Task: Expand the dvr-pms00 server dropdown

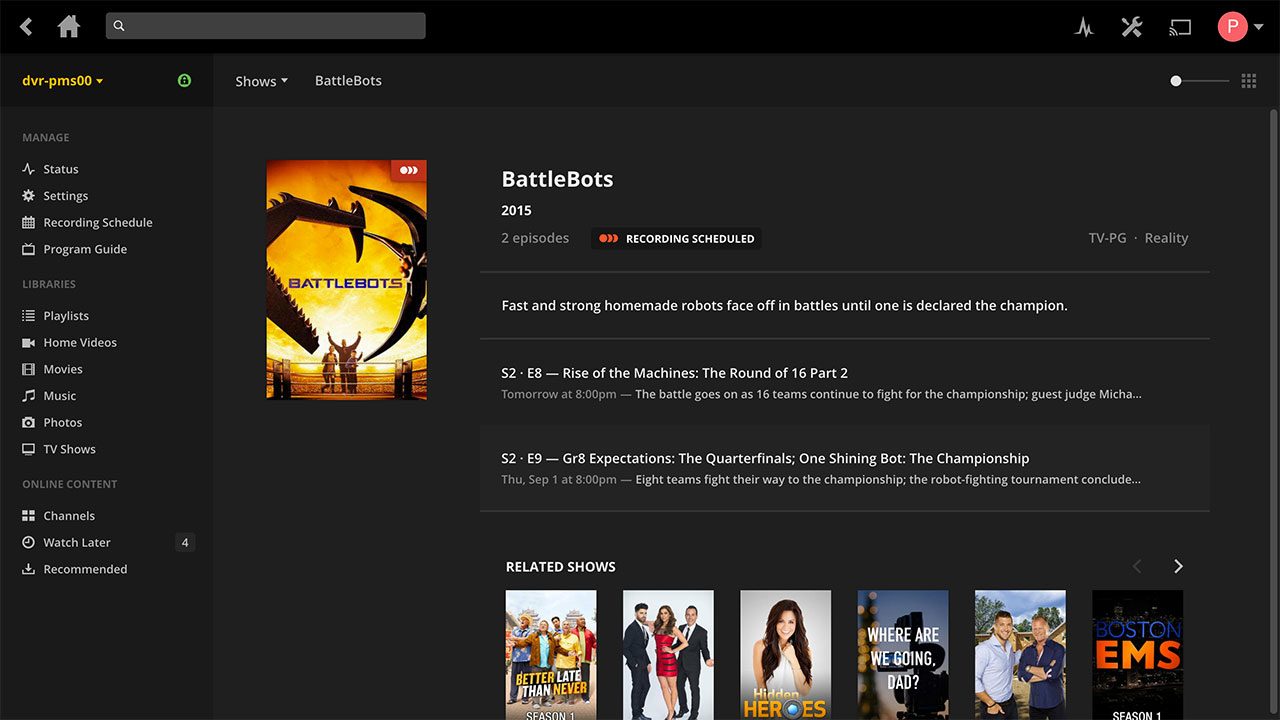Action: [63, 81]
